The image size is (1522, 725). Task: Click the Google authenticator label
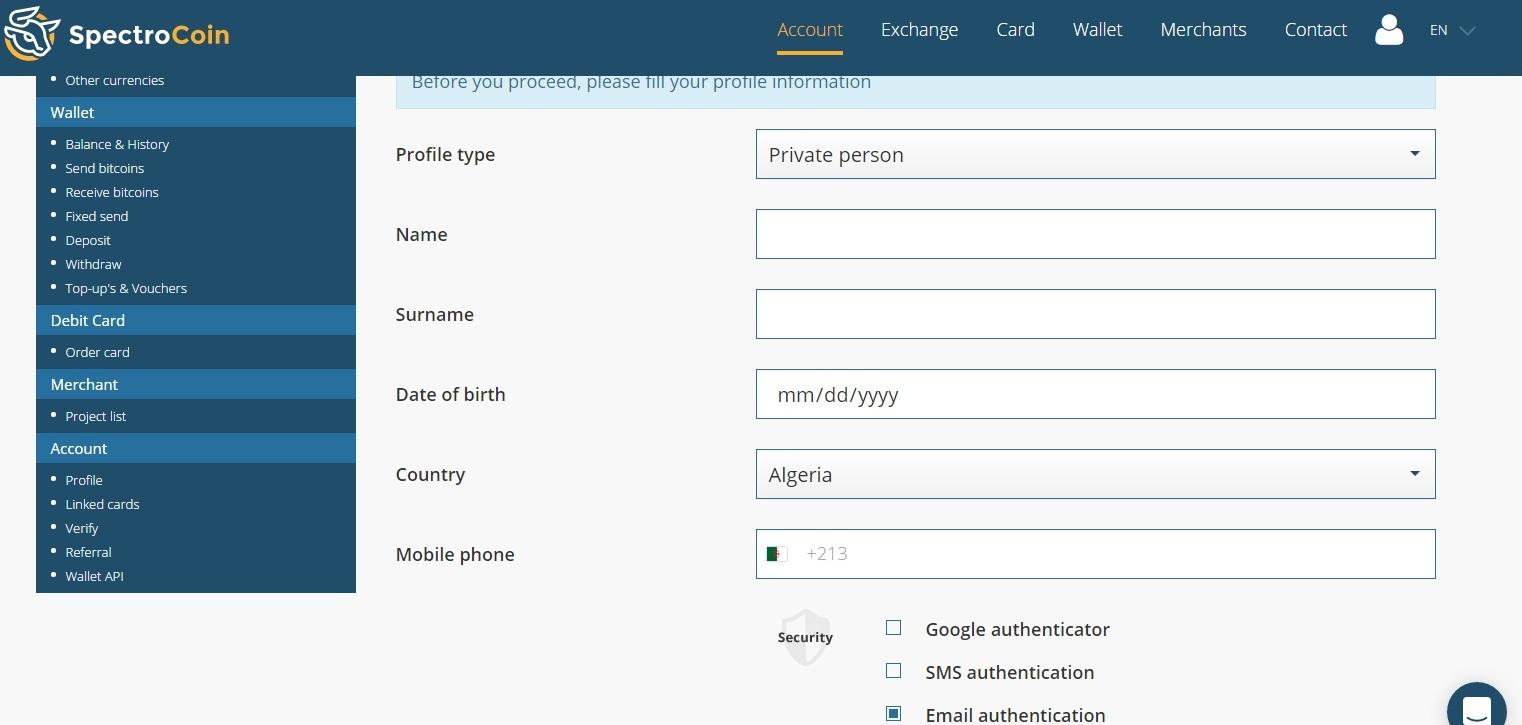[x=1017, y=629]
